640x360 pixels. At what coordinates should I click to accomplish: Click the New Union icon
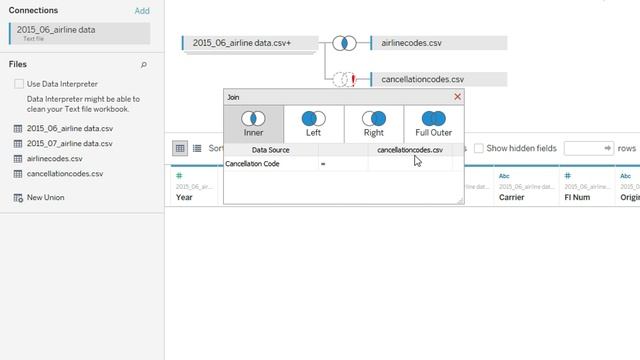(18, 198)
